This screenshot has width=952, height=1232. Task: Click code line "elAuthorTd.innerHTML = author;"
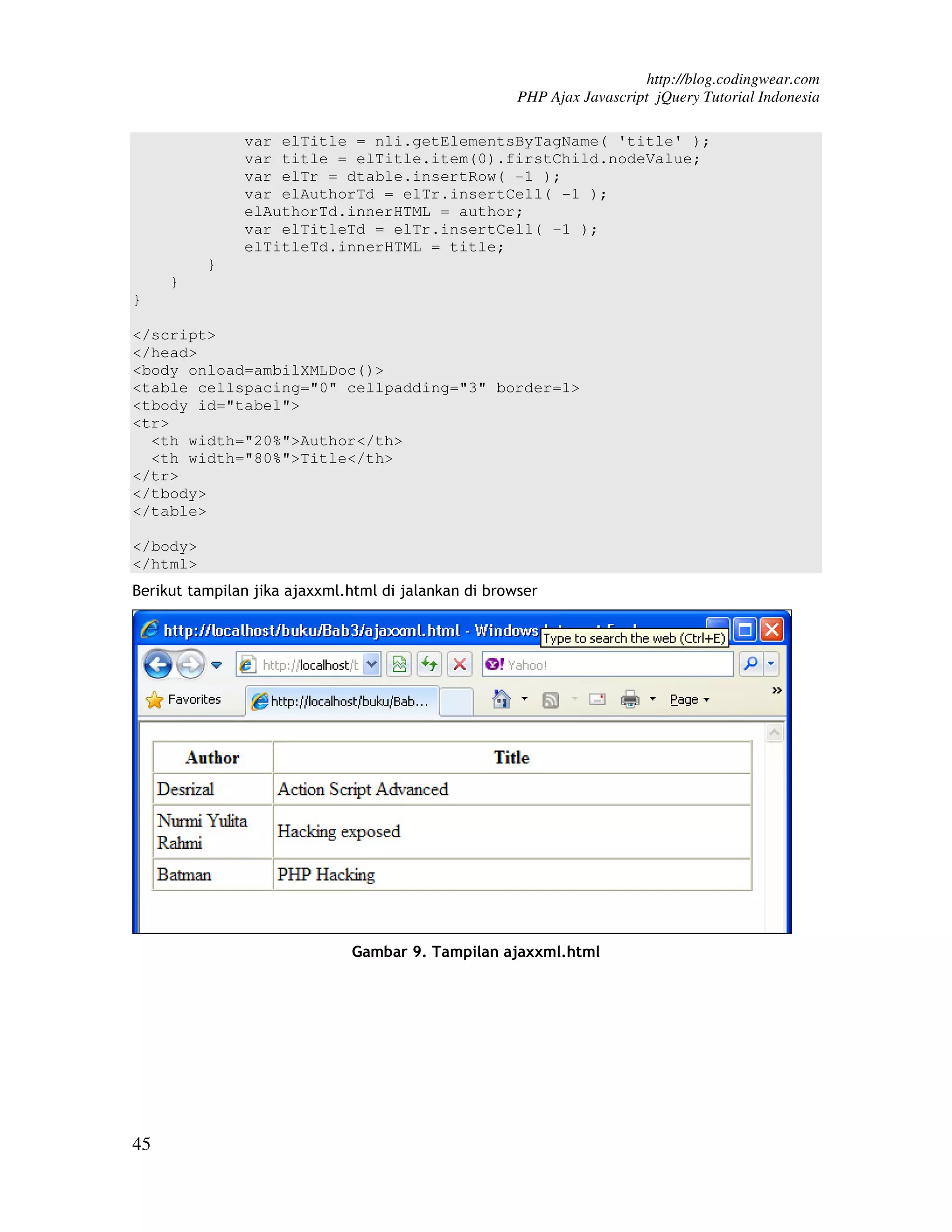pos(383,212)
